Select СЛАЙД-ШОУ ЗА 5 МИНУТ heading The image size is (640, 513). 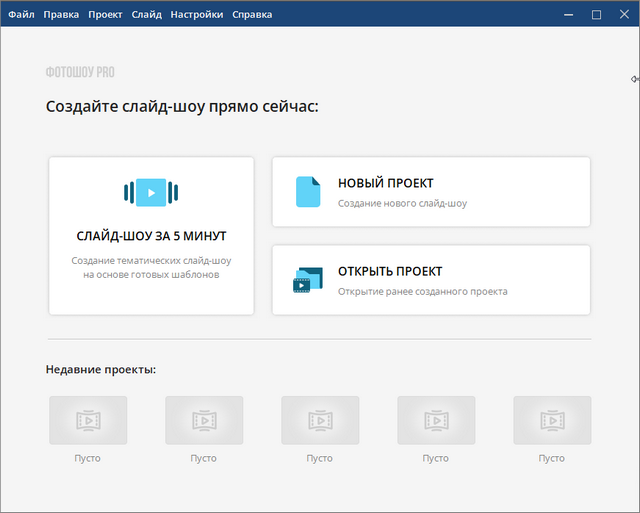(151, 236)
